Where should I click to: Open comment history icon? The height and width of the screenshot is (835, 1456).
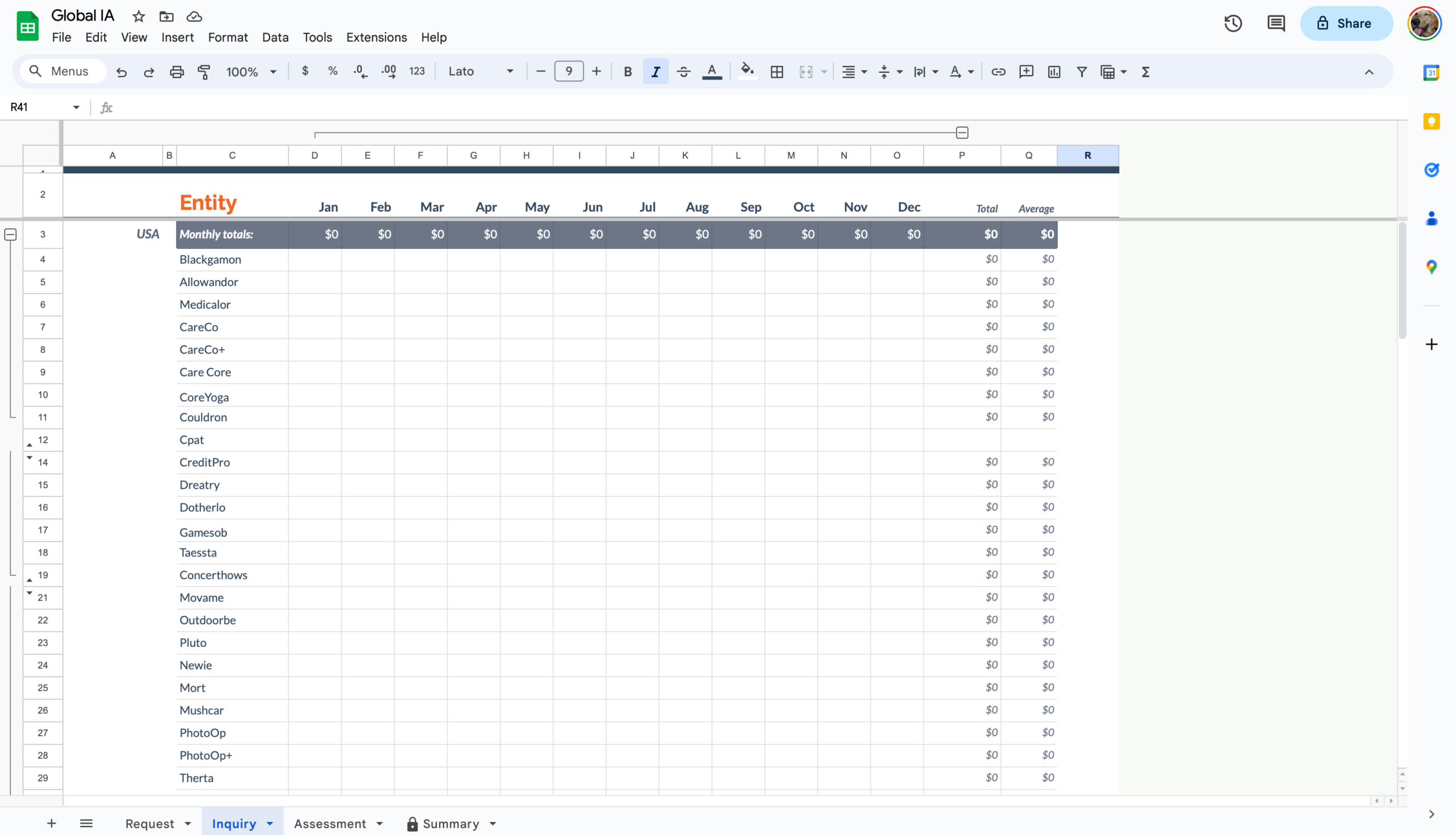coord(1276,23)
